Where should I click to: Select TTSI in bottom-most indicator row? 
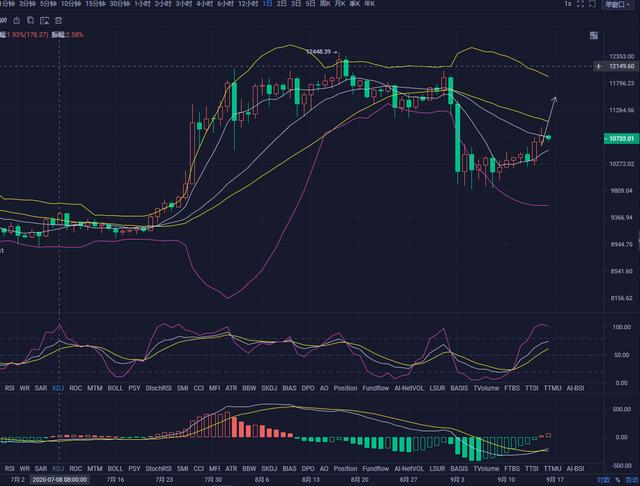[x=531, y=468]
